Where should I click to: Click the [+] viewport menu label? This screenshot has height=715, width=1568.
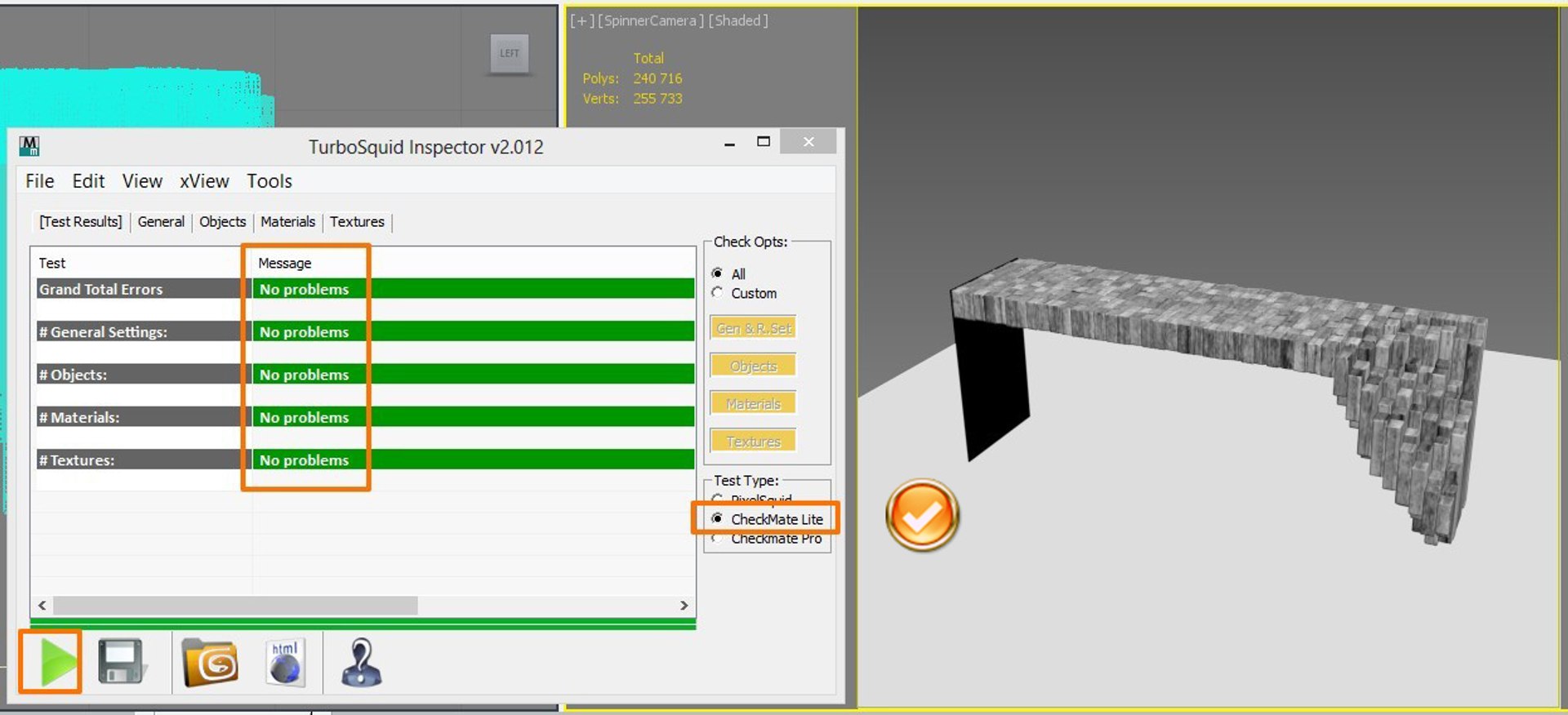(582, 20)
